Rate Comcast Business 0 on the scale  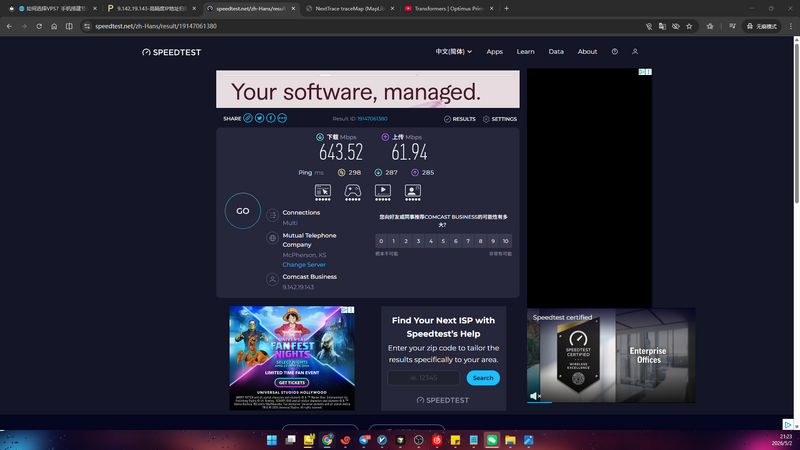coord(381,241)
